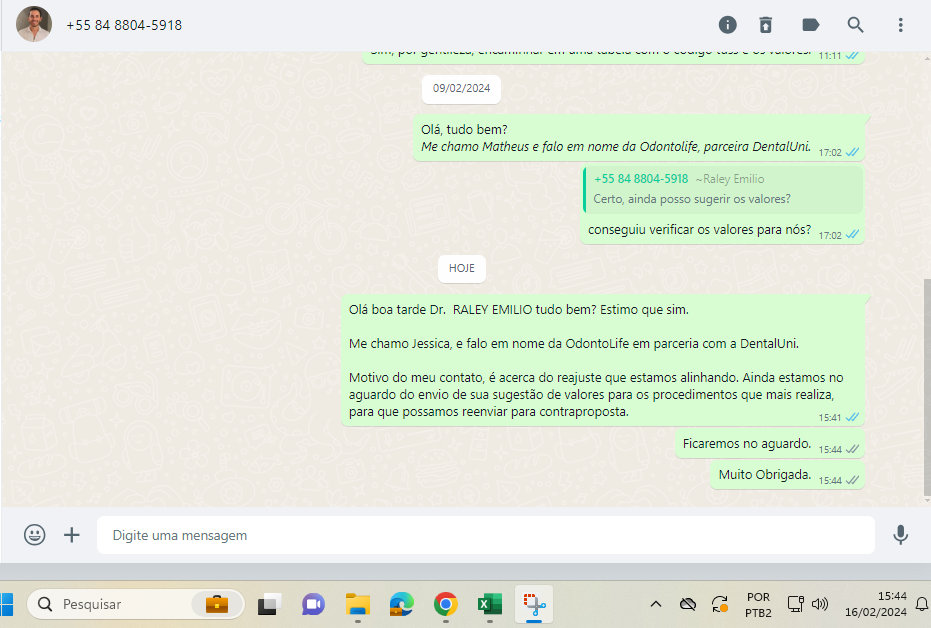Click the trash archive icon in header
The height and width of the screenshot is (628, 931).
pyautogui.click(x=766, y=25)
